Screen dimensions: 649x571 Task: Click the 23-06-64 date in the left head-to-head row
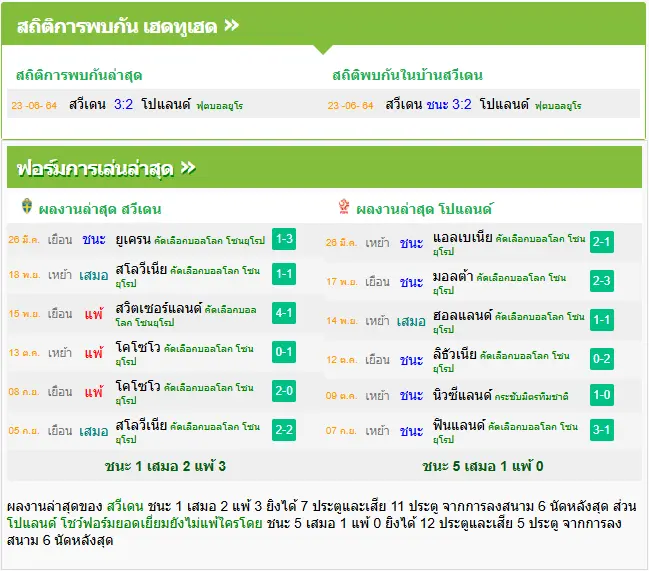coord(34,105)
